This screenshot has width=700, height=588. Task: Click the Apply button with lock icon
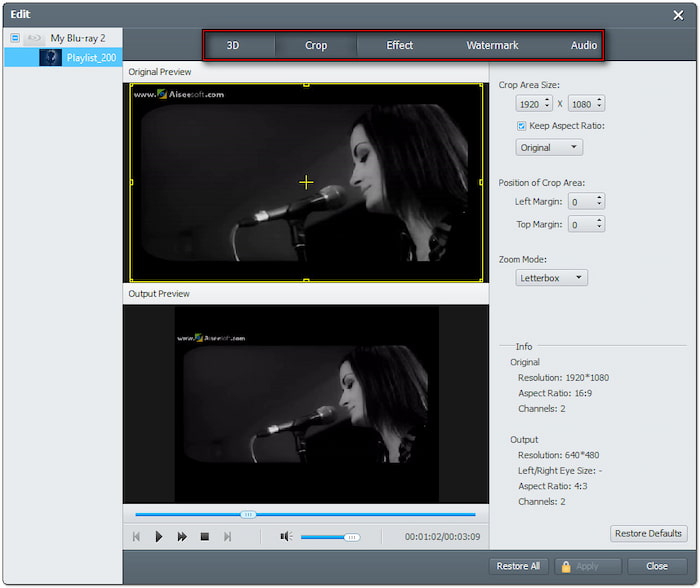tap(588, 566)
